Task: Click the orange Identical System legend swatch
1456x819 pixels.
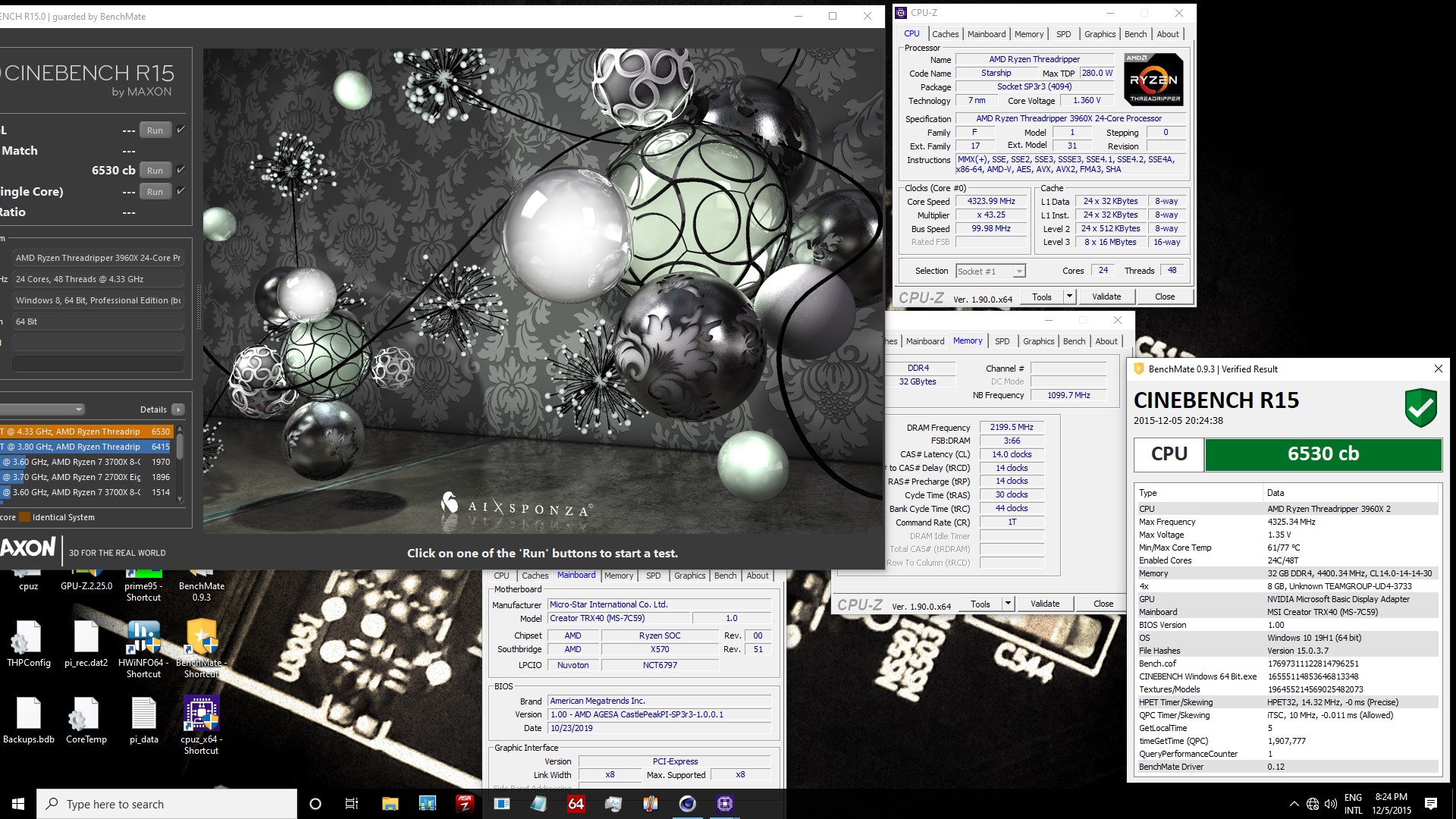Action: [x=24, y=517]
